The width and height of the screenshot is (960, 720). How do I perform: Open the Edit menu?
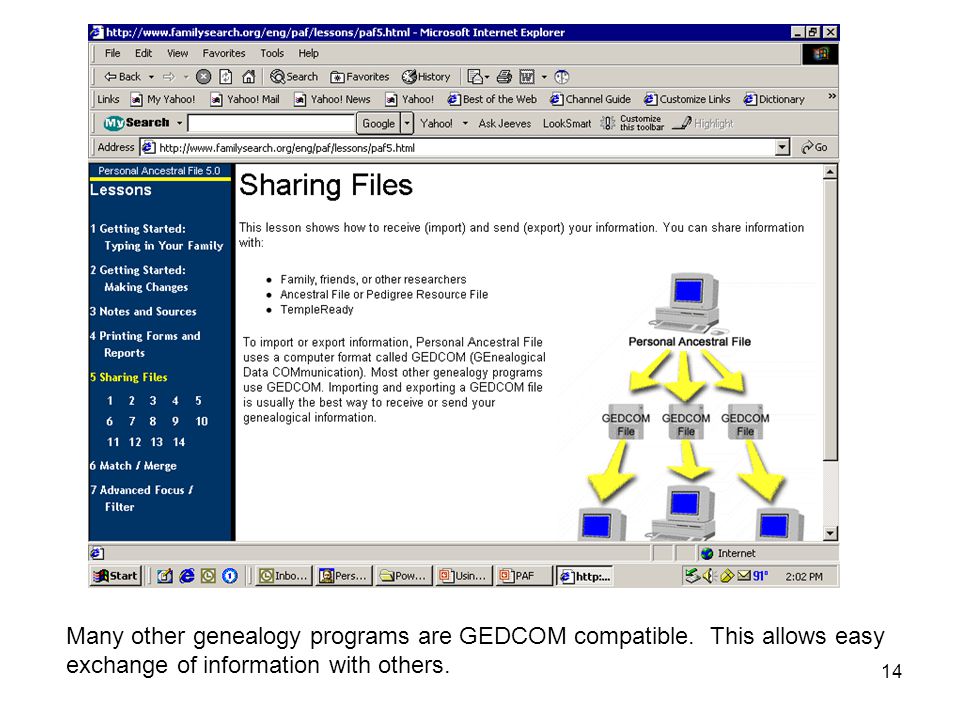[143, 53]
